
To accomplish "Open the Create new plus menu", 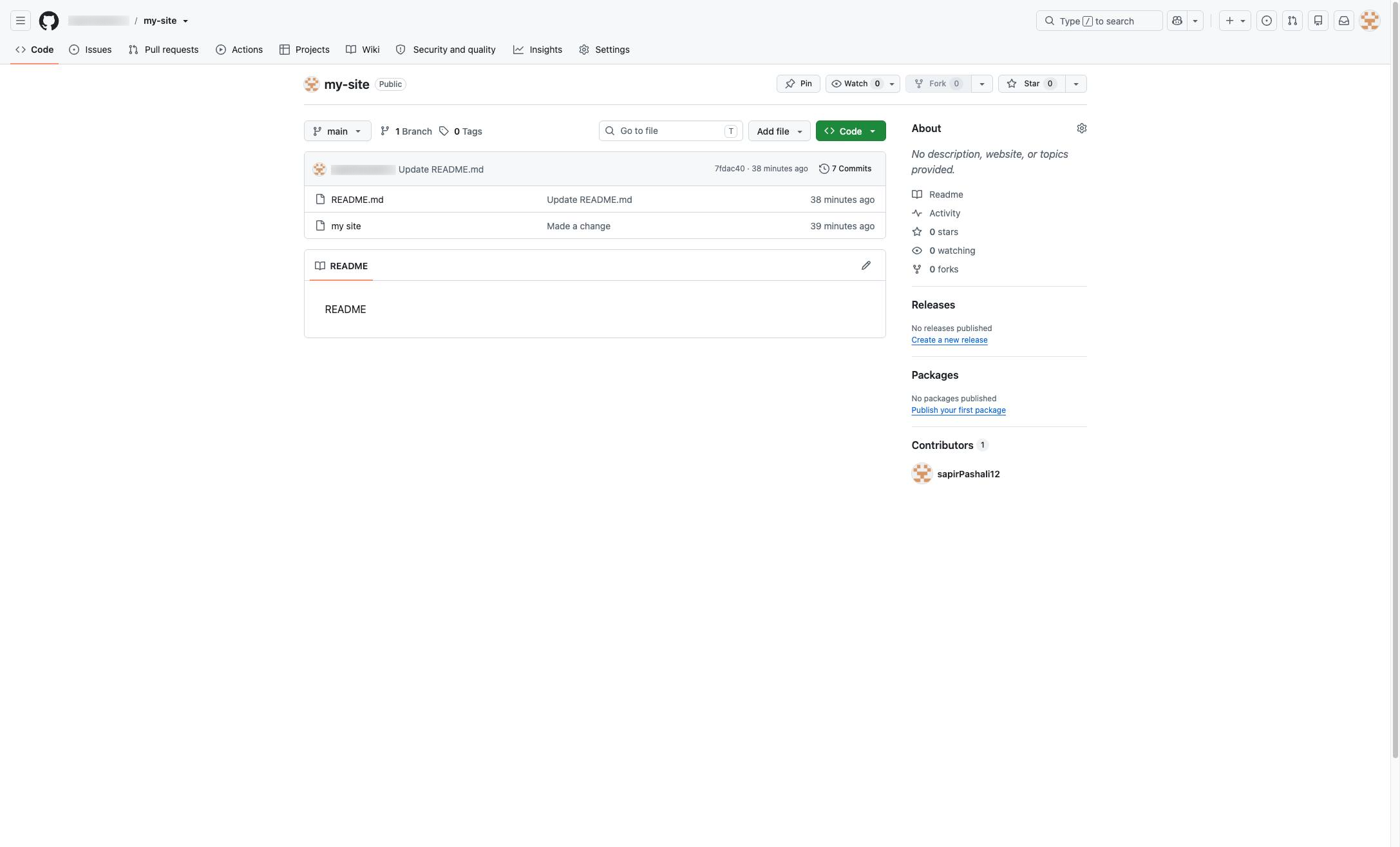I will click(1235, 21).
